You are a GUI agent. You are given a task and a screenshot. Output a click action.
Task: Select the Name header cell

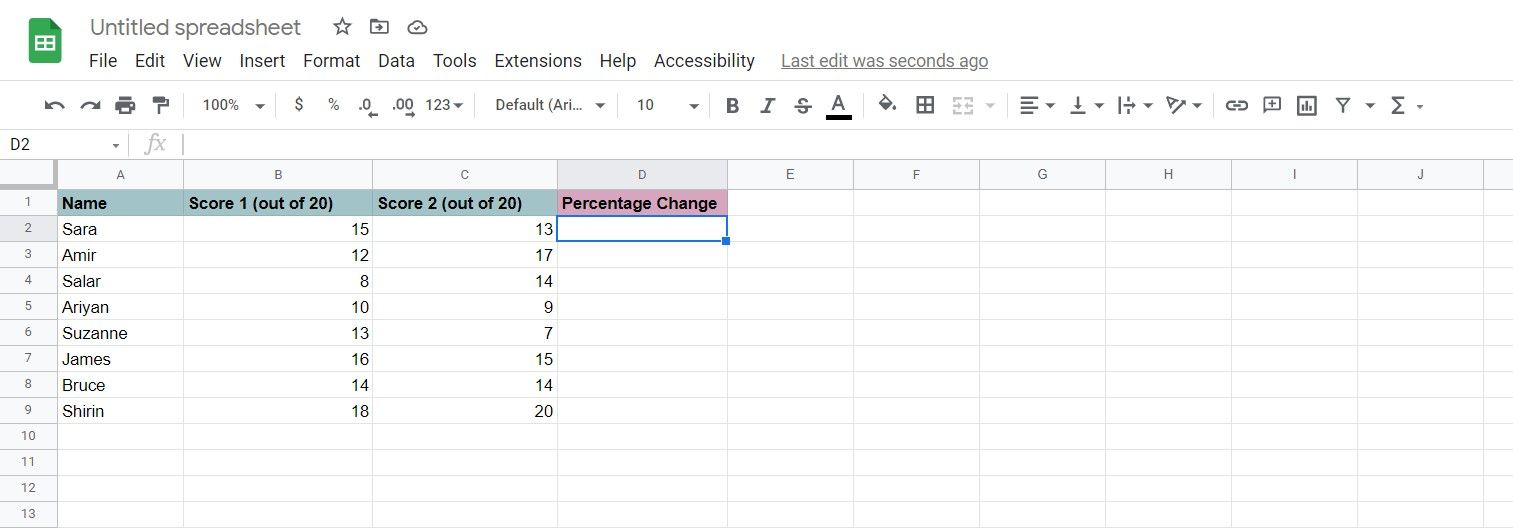pos(121,203)
